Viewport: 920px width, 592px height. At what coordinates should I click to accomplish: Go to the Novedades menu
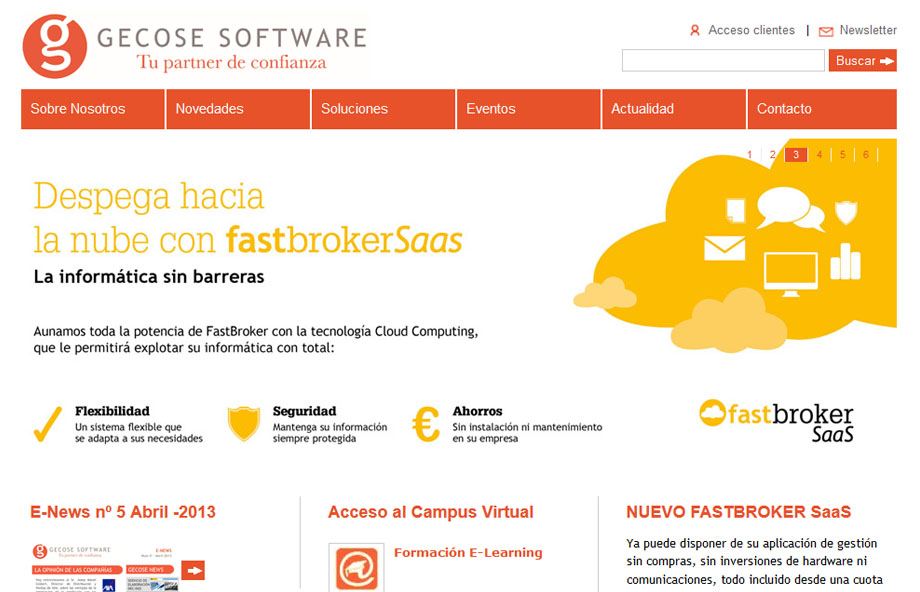pos(238,109)
